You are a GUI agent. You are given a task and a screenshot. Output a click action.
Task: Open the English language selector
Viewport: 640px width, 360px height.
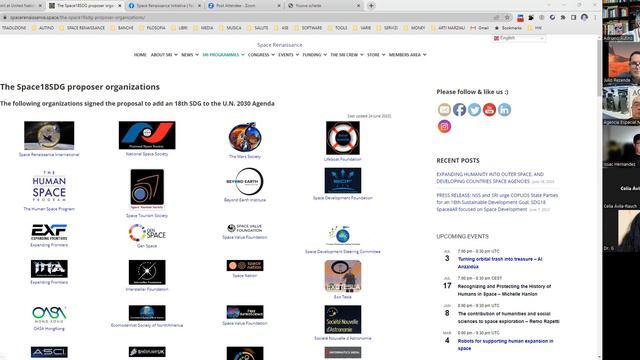pyautogui.click(x=519, y=38)
